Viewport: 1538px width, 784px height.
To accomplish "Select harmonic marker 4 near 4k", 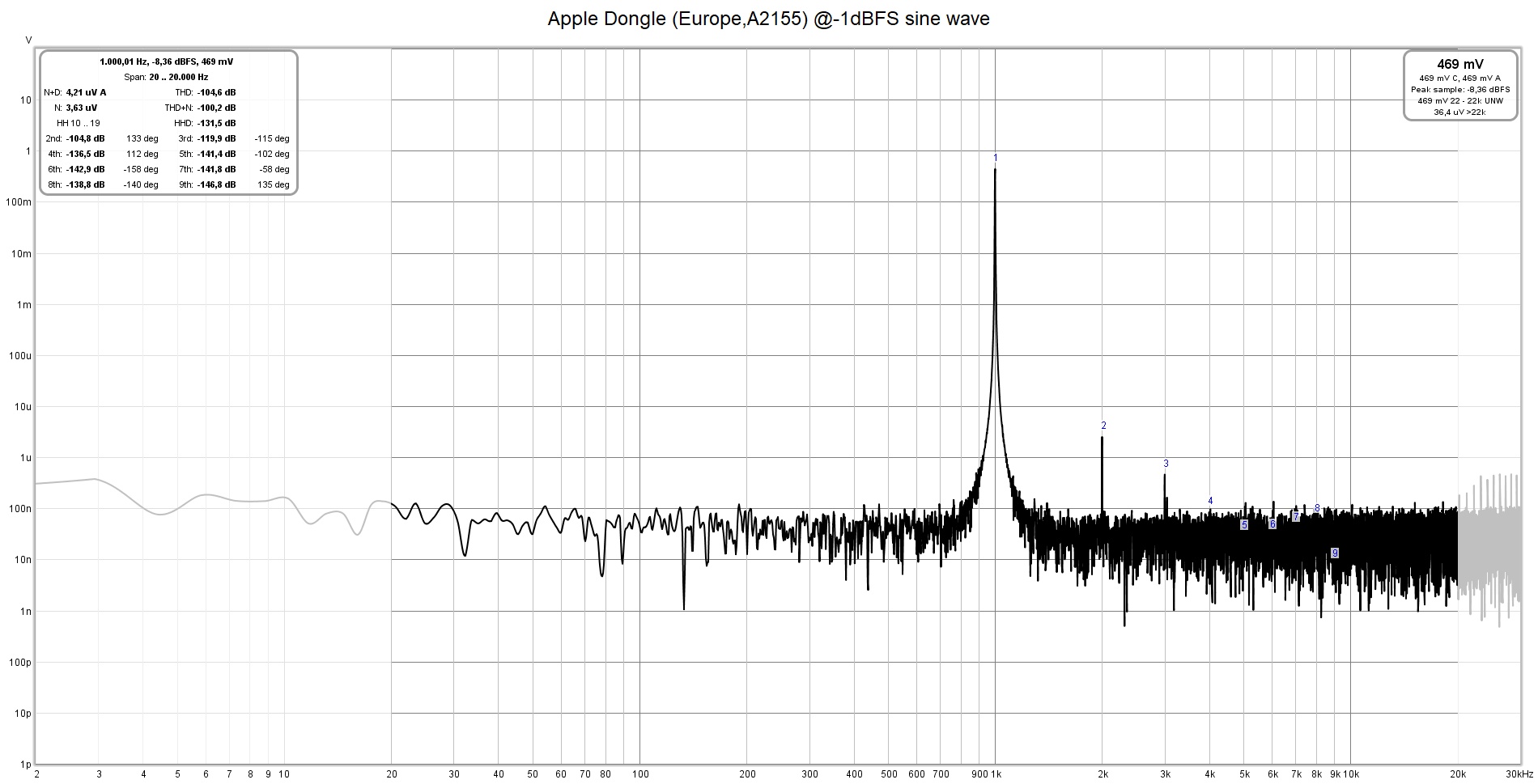I will (x=1210, y=501).
